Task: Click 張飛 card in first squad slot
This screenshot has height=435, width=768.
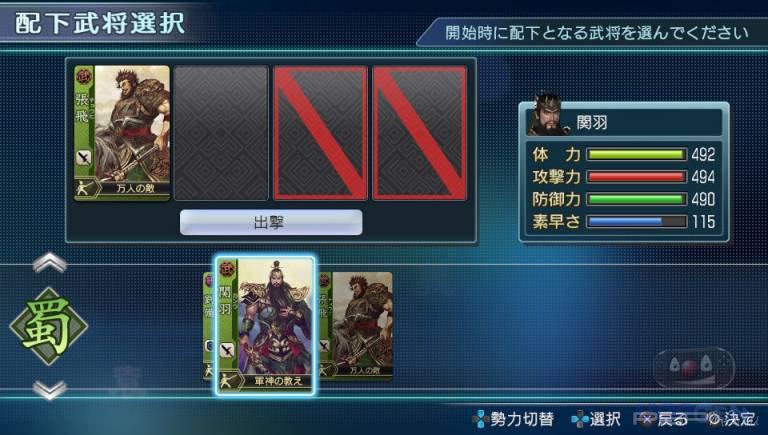Action: [122, 133]
